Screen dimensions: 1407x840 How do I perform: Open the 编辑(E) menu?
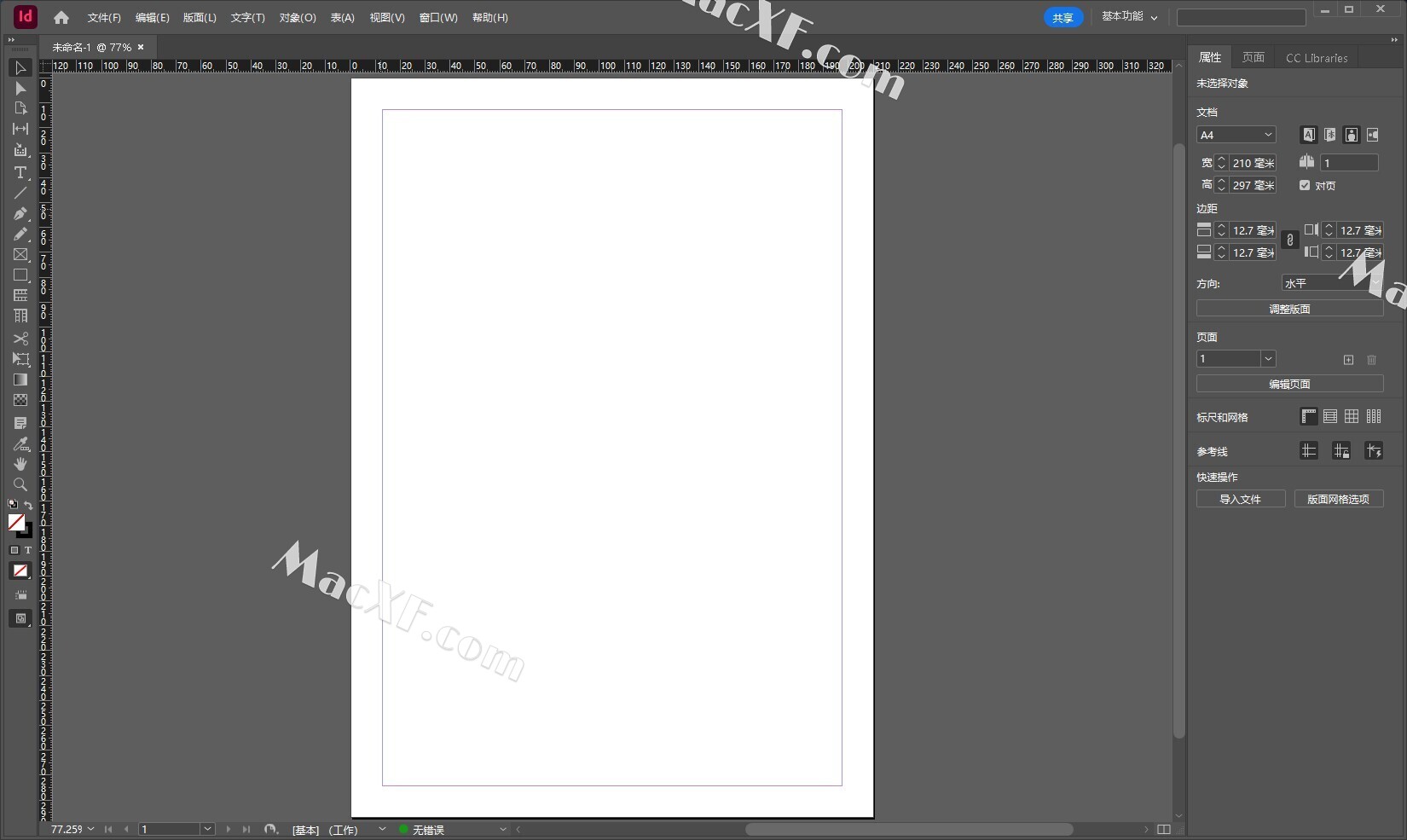coord(152,17)
